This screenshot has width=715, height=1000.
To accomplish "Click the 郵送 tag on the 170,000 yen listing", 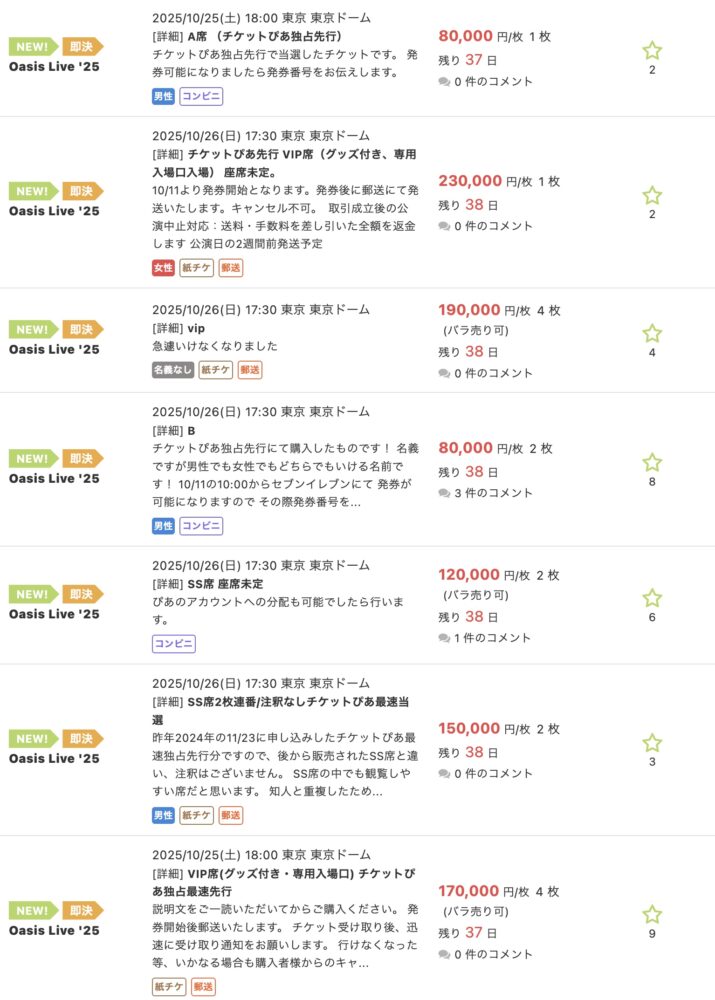I will 203,987.
